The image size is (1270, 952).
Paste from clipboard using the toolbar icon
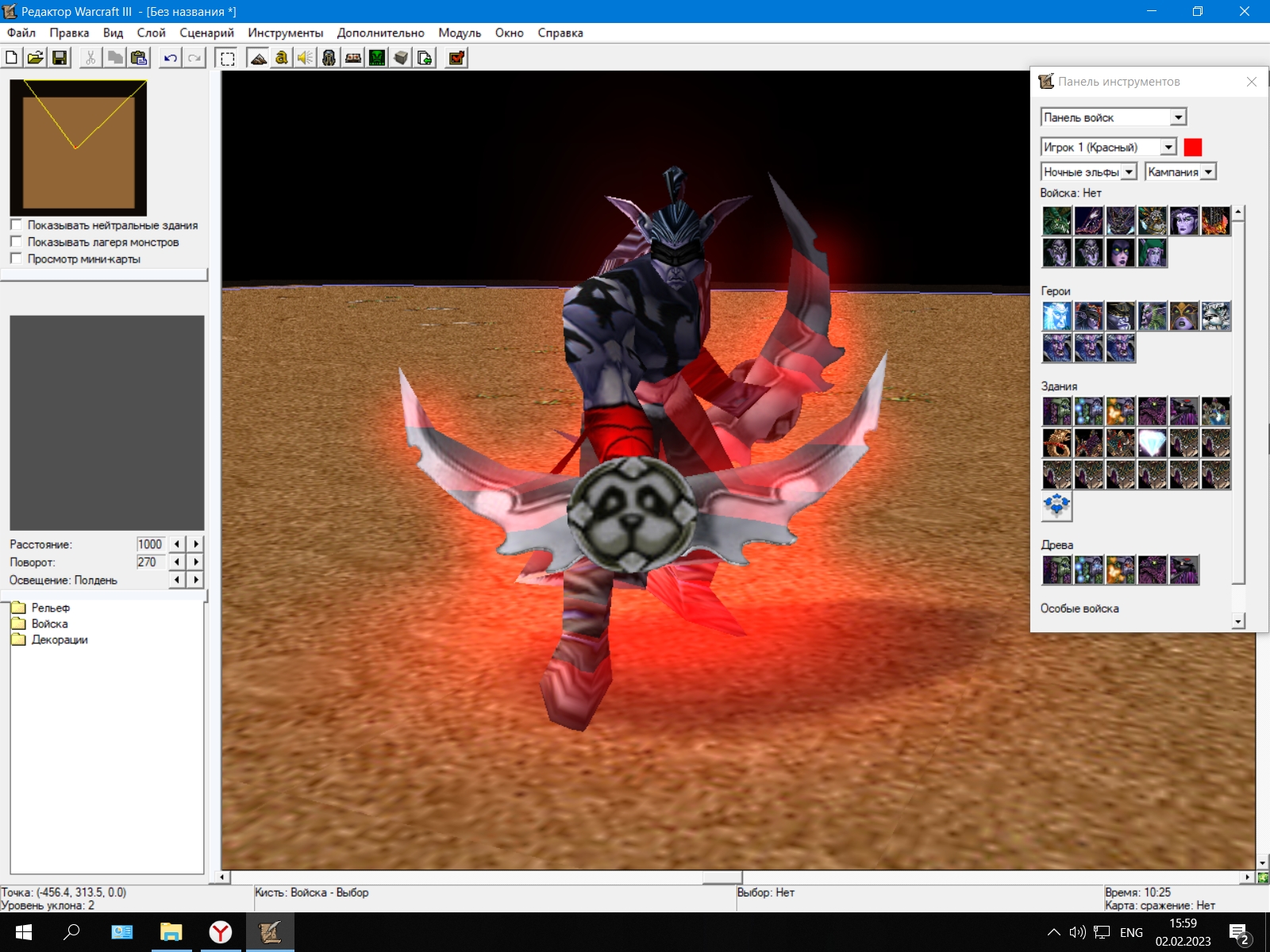tap(139, 58)
